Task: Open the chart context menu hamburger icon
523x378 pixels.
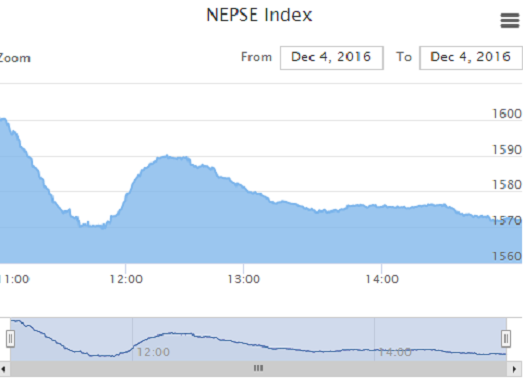Action: click(510, 20)
